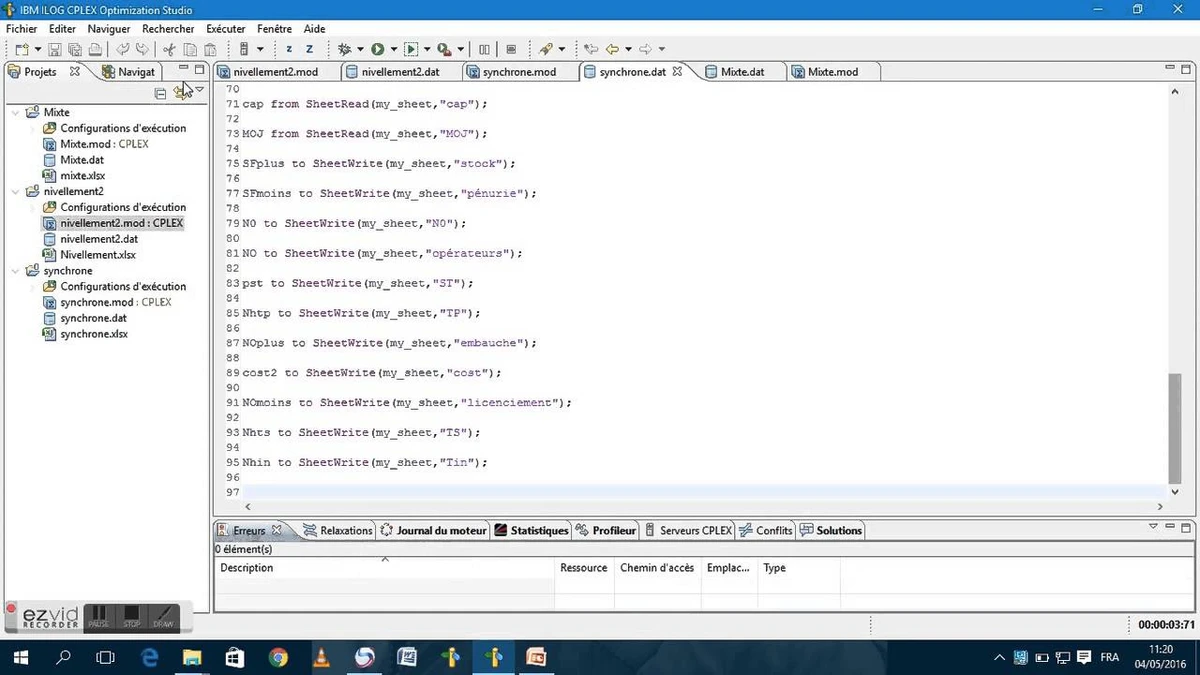Viewport: 1200px width, 675px height.
Task: Click the yellow Back navigation arrow
Action: [x=612, y=49]
